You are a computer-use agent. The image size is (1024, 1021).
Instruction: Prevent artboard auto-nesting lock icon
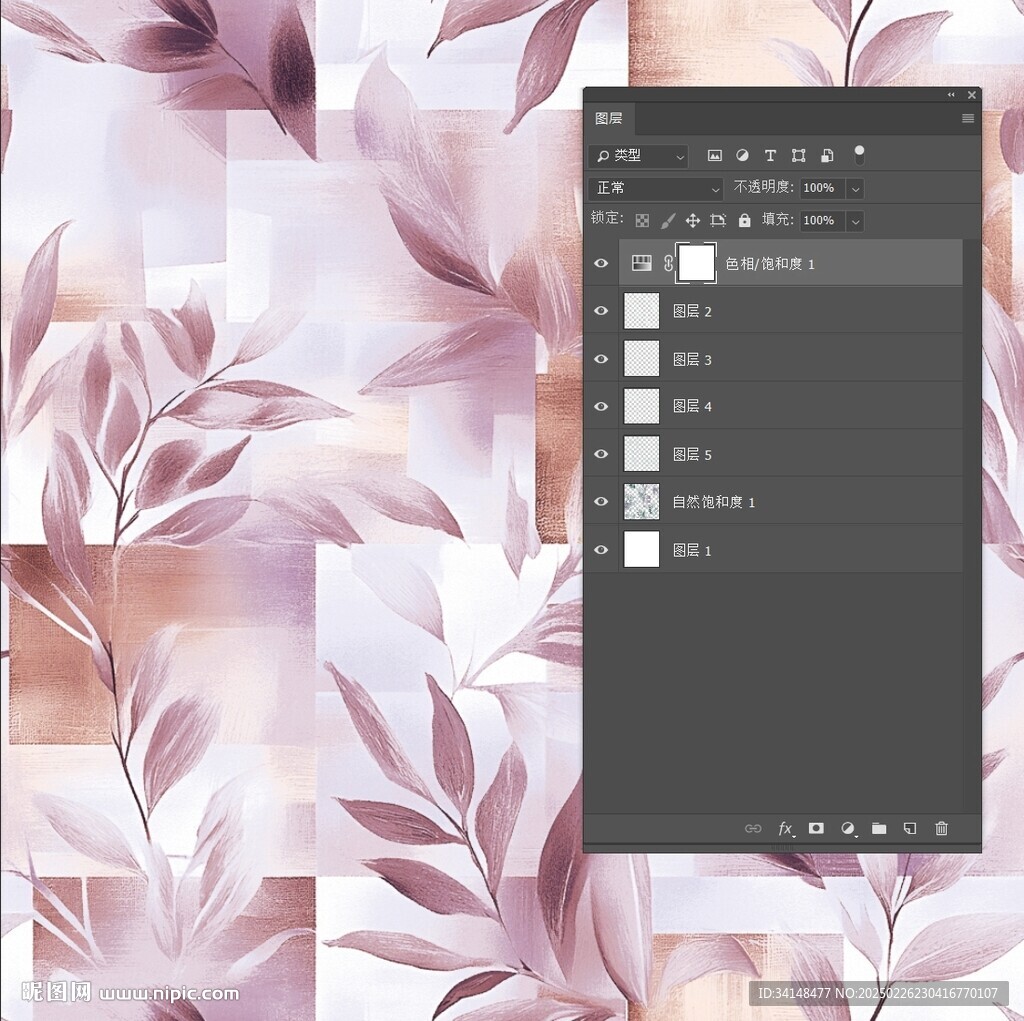[718, 221]
